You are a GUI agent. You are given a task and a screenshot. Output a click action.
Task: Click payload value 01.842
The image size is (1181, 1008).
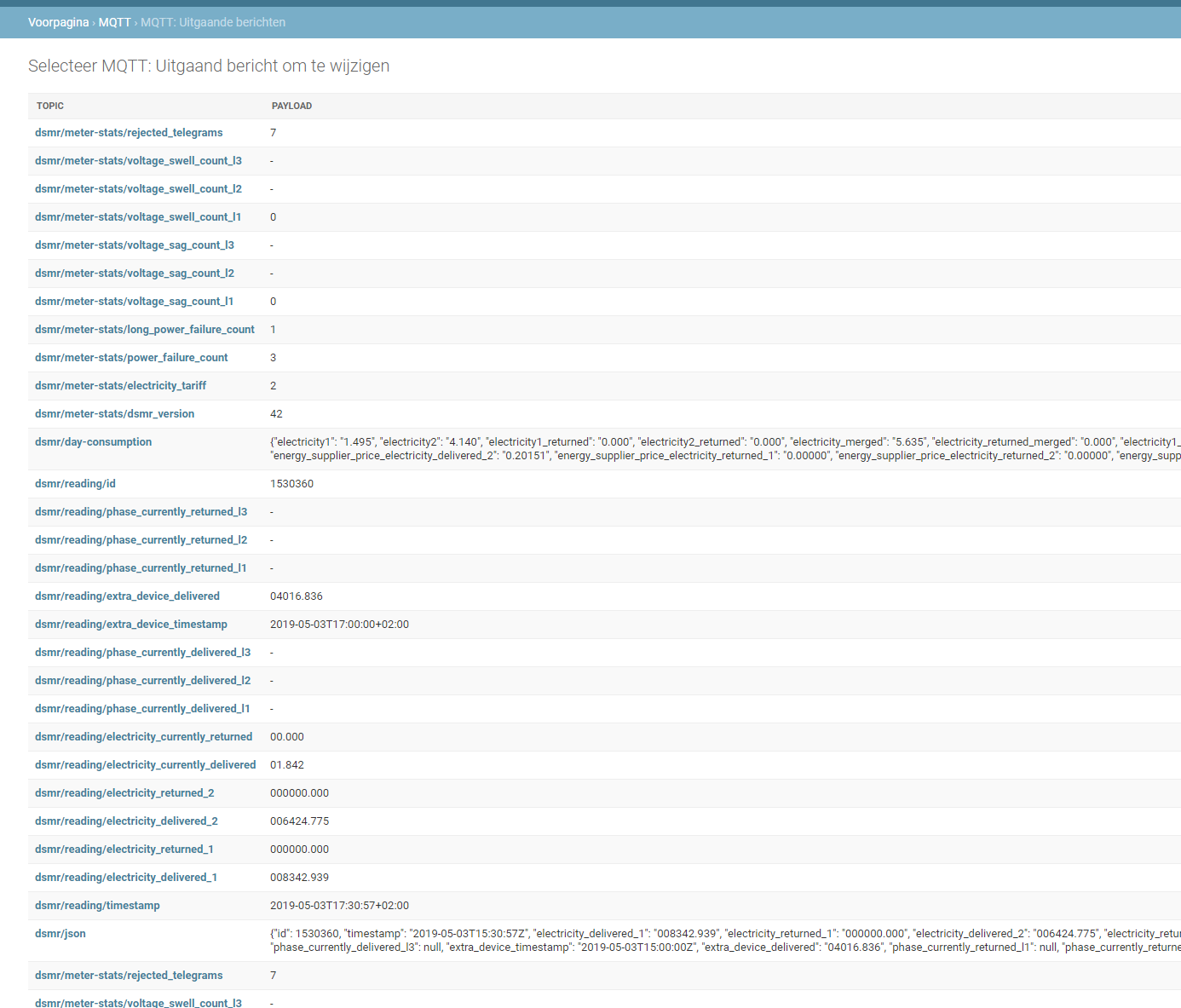287,765
